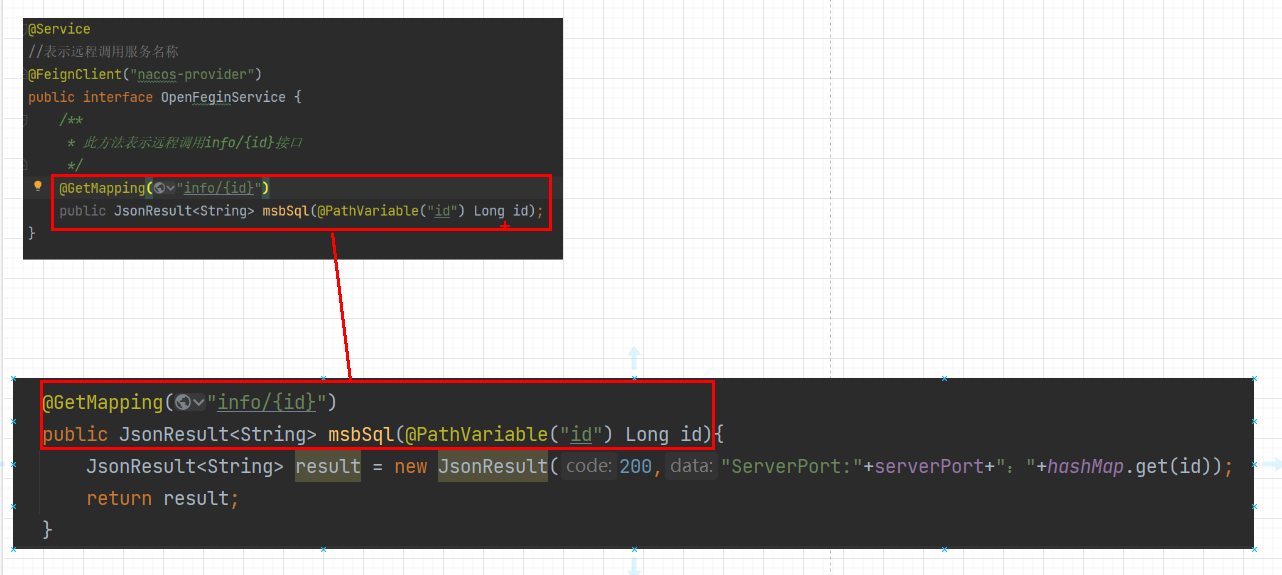1282x575 pixels.
Task: Click the italic hashMap identifier
Action: coord(1086,467)
